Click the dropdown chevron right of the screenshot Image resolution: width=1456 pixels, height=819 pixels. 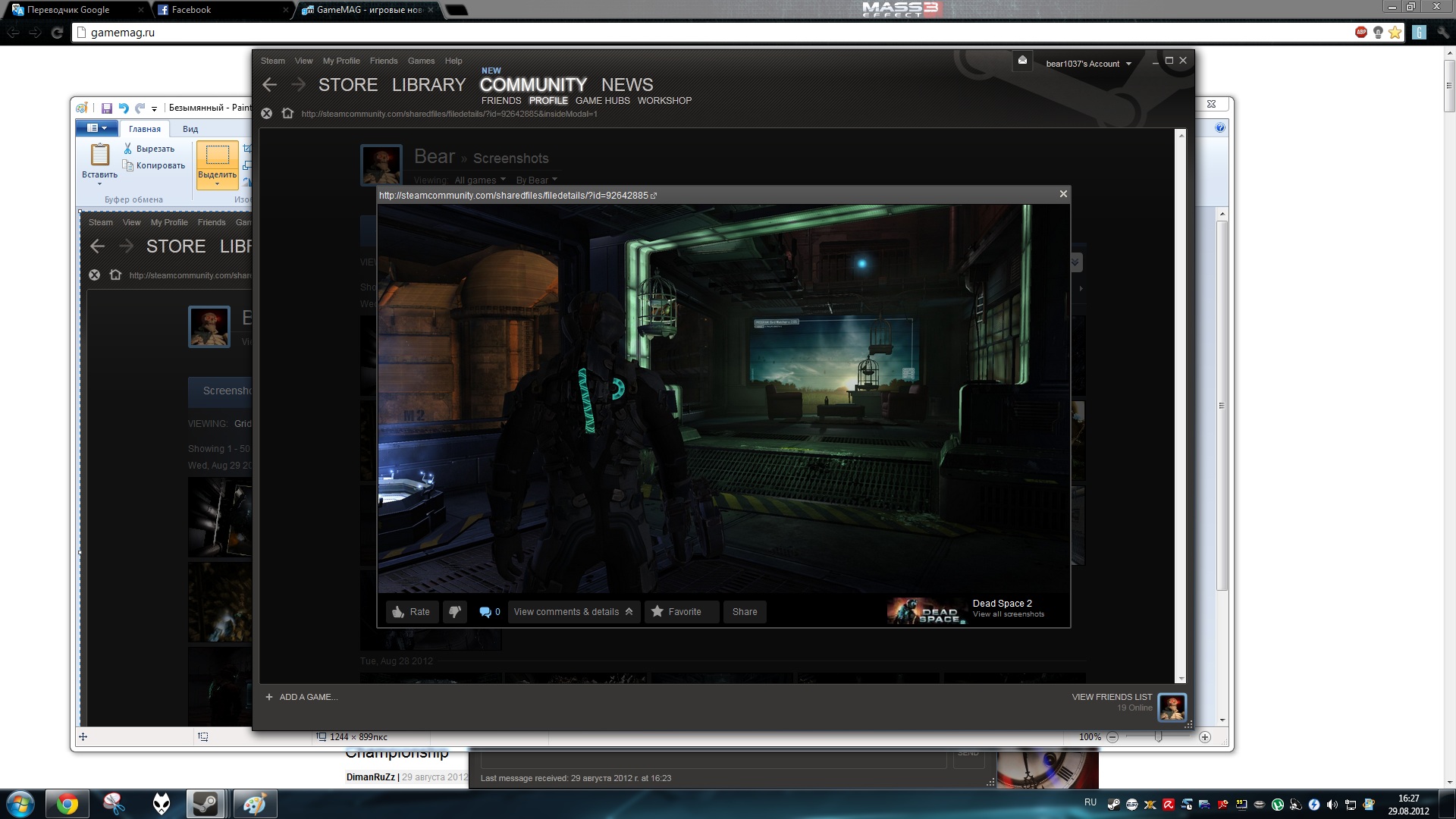coord(1075,262)
